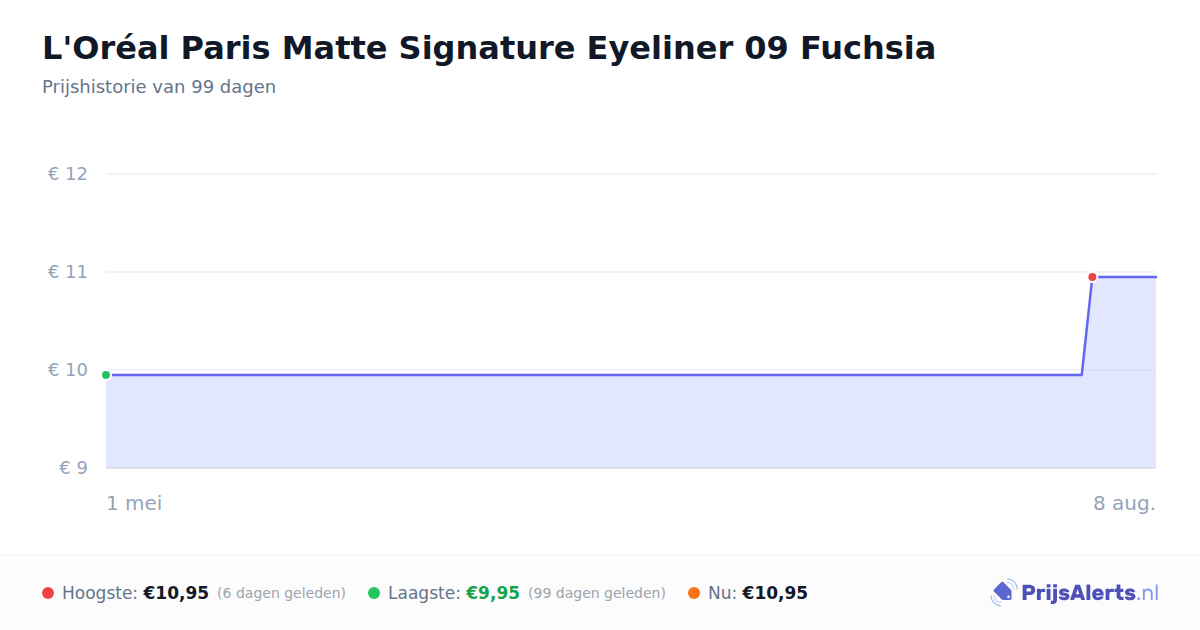This screenshot has width=1200, height=630.
Task: Click the red Hoogste legend dot
Action: pyautogui.click(x=48, y=593)
